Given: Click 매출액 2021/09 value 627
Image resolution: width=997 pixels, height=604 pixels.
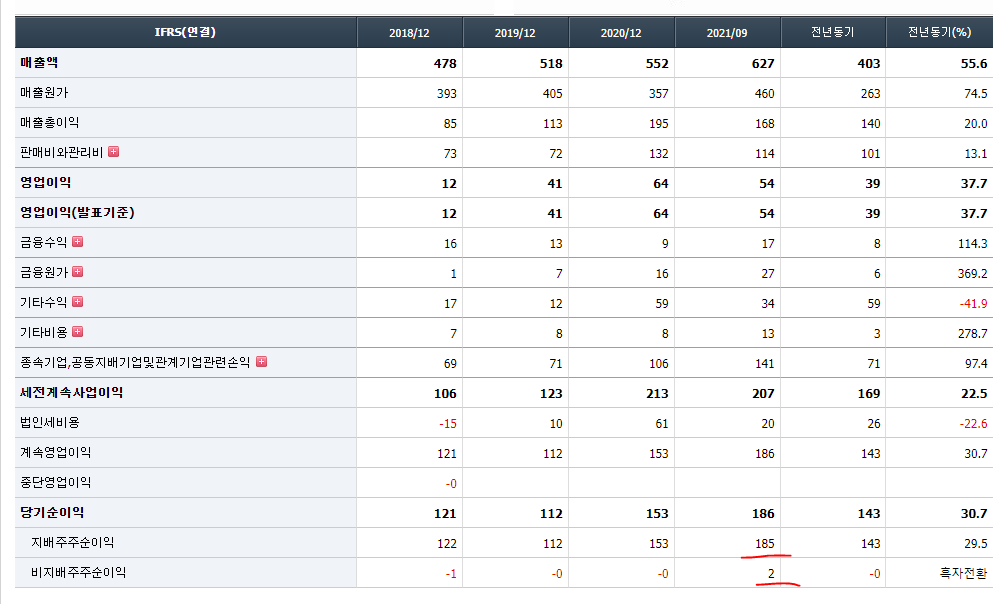Looking at the screenshot, I should tap(763, 64).
